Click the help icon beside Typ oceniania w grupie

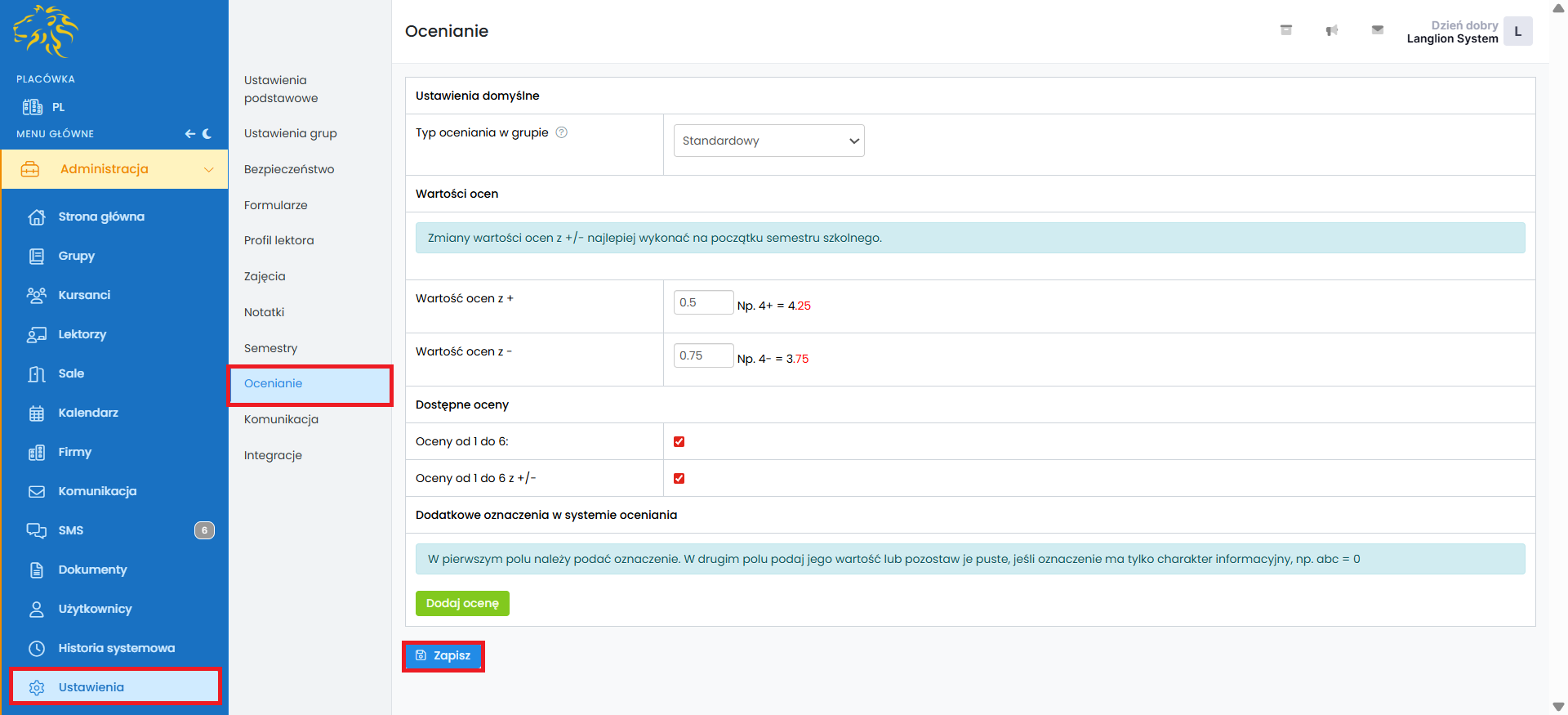561,132
